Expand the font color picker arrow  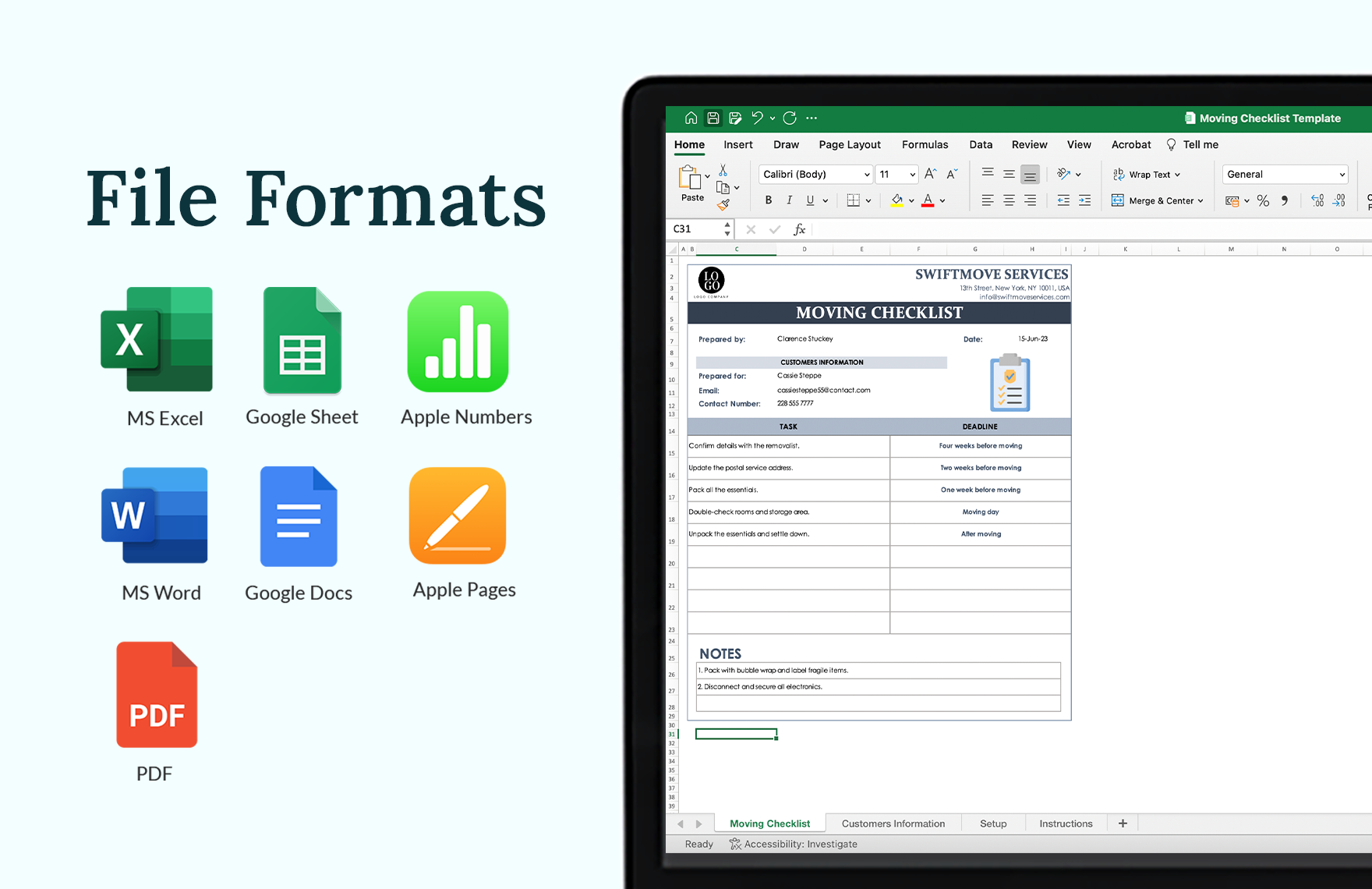[942, 201]
